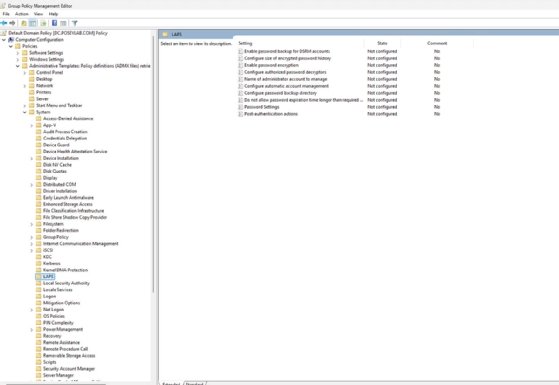Collapse the Policies tree node

[x=11, y=46]
